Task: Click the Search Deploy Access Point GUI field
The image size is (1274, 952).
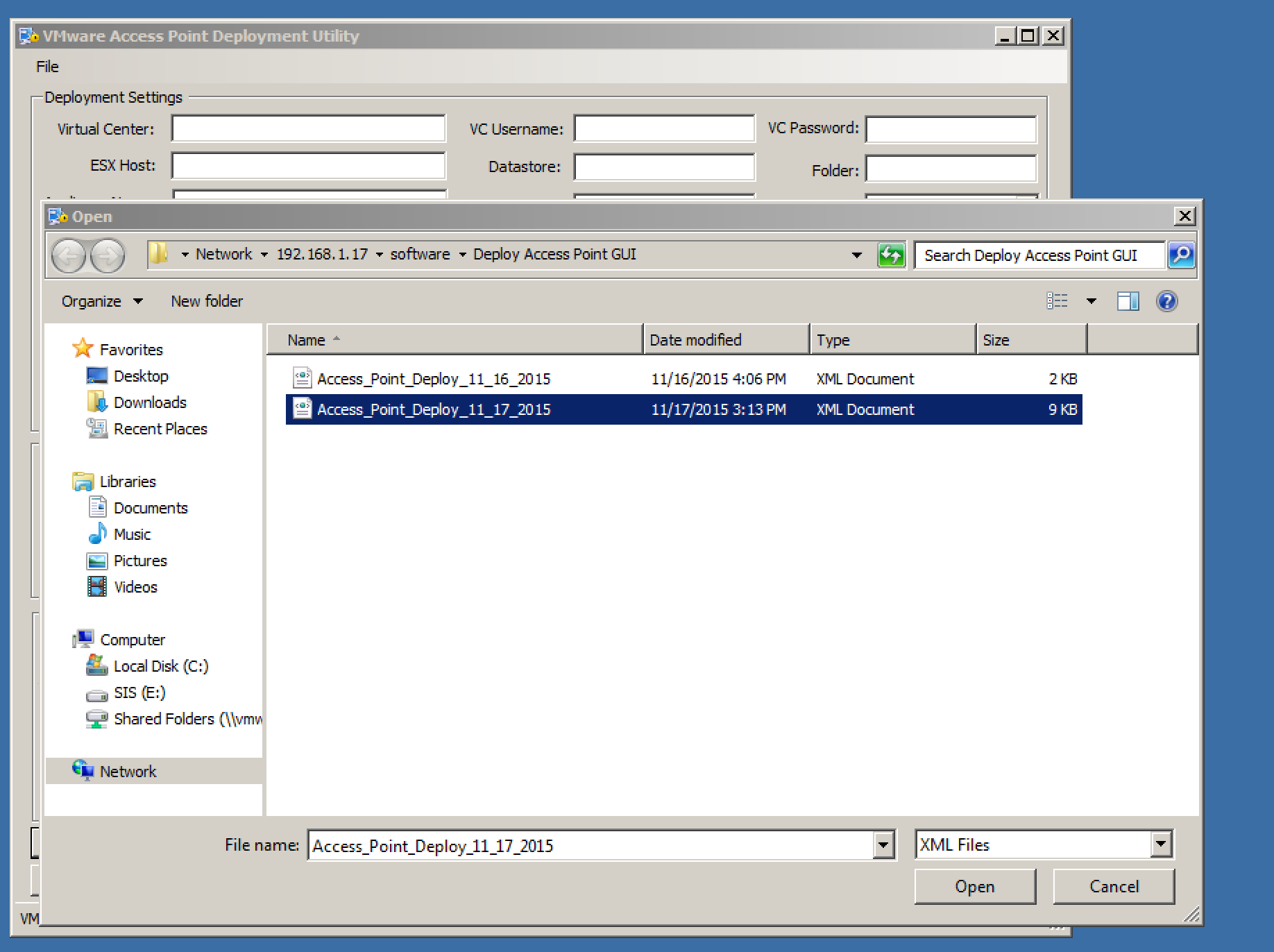Action: (1039, 255)
